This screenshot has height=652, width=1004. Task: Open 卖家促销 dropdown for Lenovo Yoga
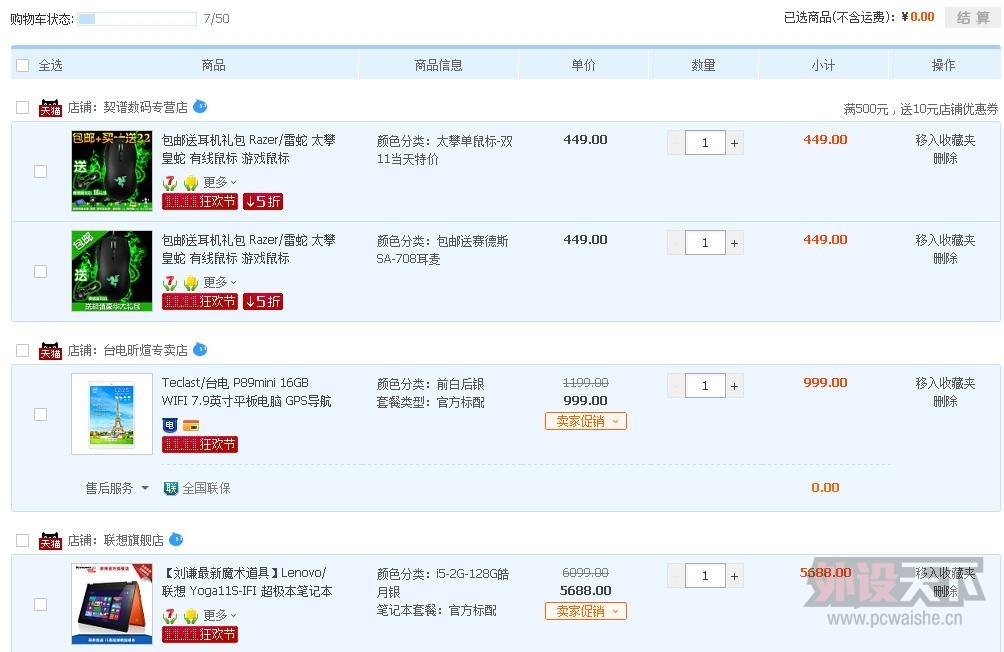(586, 612)
